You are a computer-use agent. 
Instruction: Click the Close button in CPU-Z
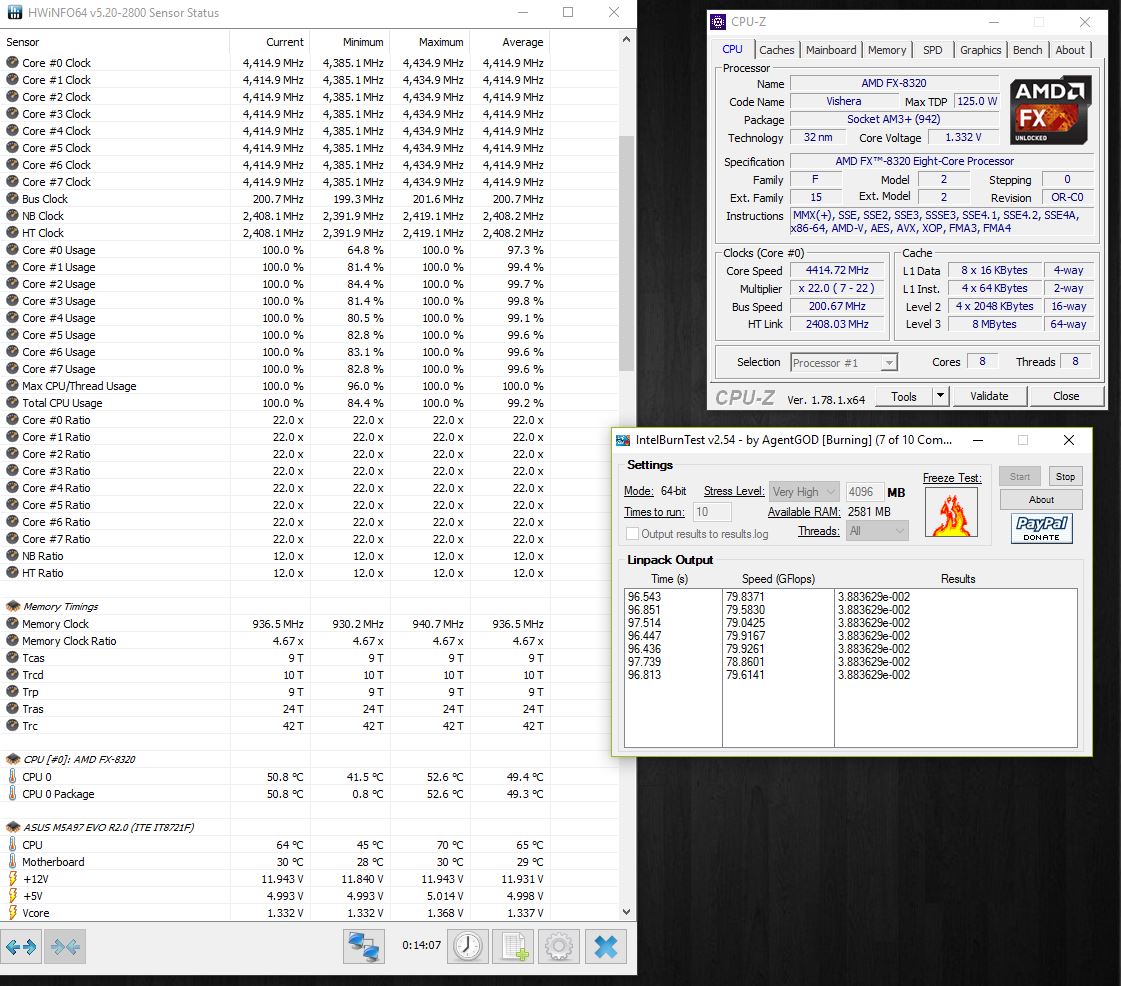[1066, 396]
